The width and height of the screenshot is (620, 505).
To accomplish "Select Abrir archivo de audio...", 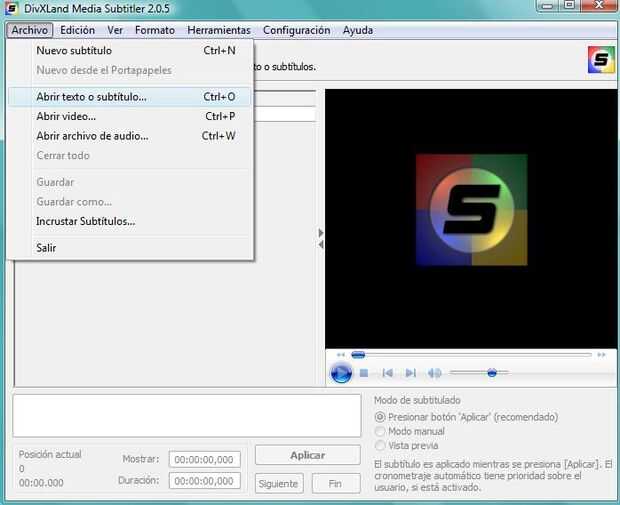I will (x=130, y=136).
